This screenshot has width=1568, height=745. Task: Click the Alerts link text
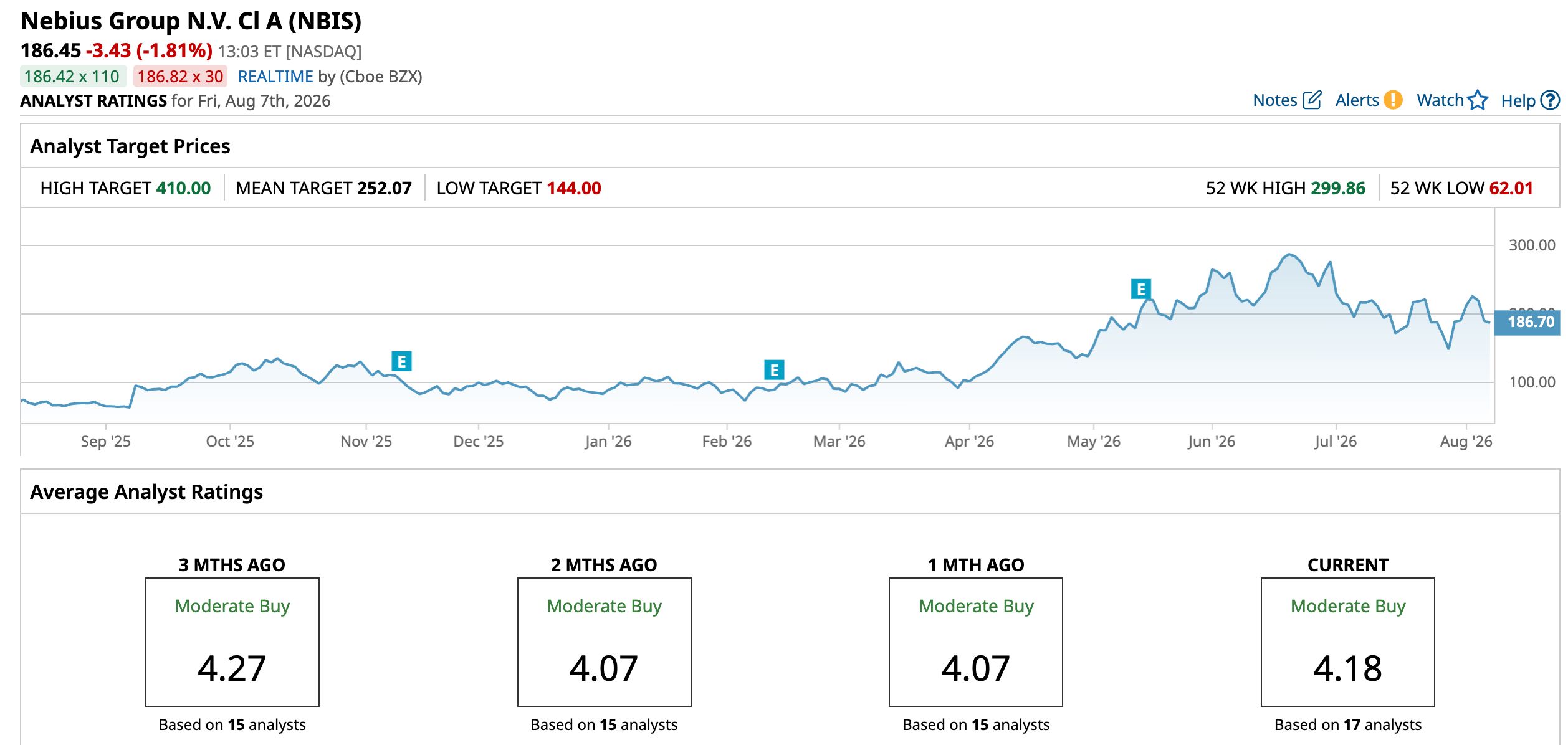[1357, 100]
